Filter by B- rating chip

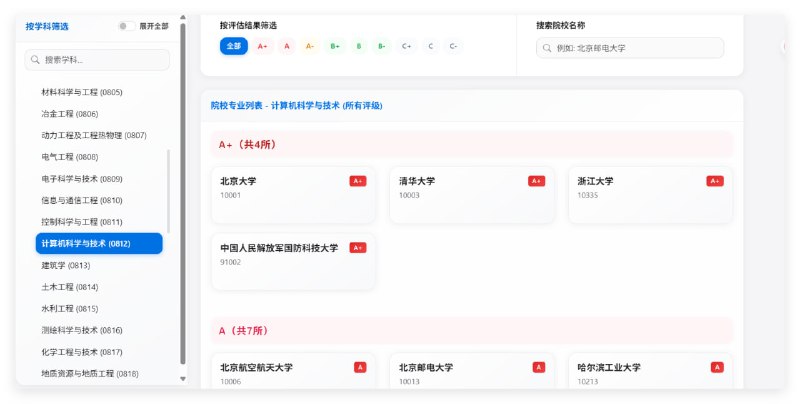[382, 46]
